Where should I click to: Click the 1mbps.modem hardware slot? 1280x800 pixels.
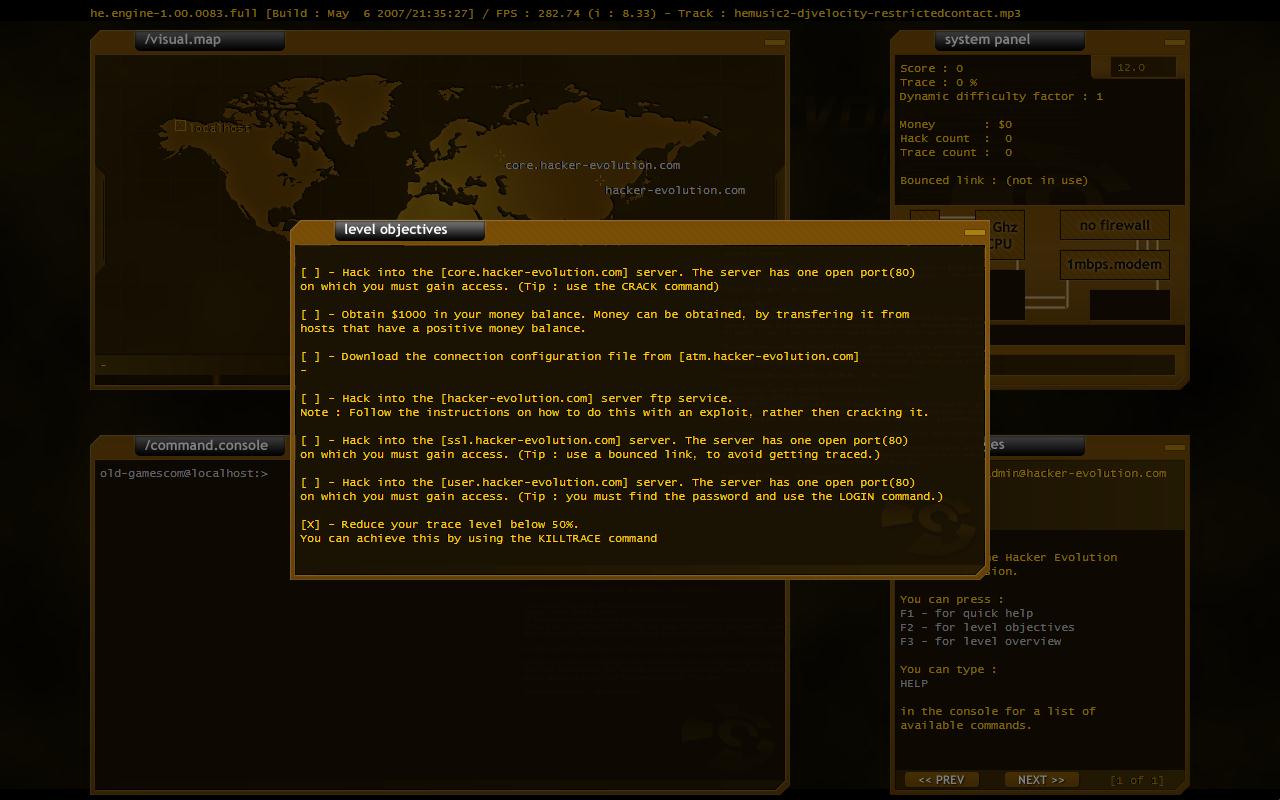click(1115, 265)
